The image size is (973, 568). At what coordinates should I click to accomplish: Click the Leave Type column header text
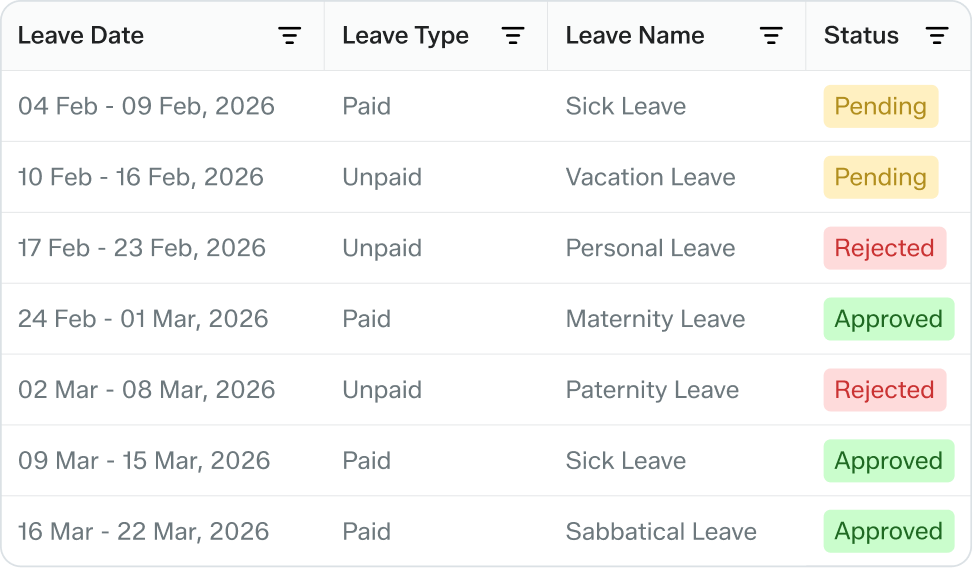click(405, 36)
